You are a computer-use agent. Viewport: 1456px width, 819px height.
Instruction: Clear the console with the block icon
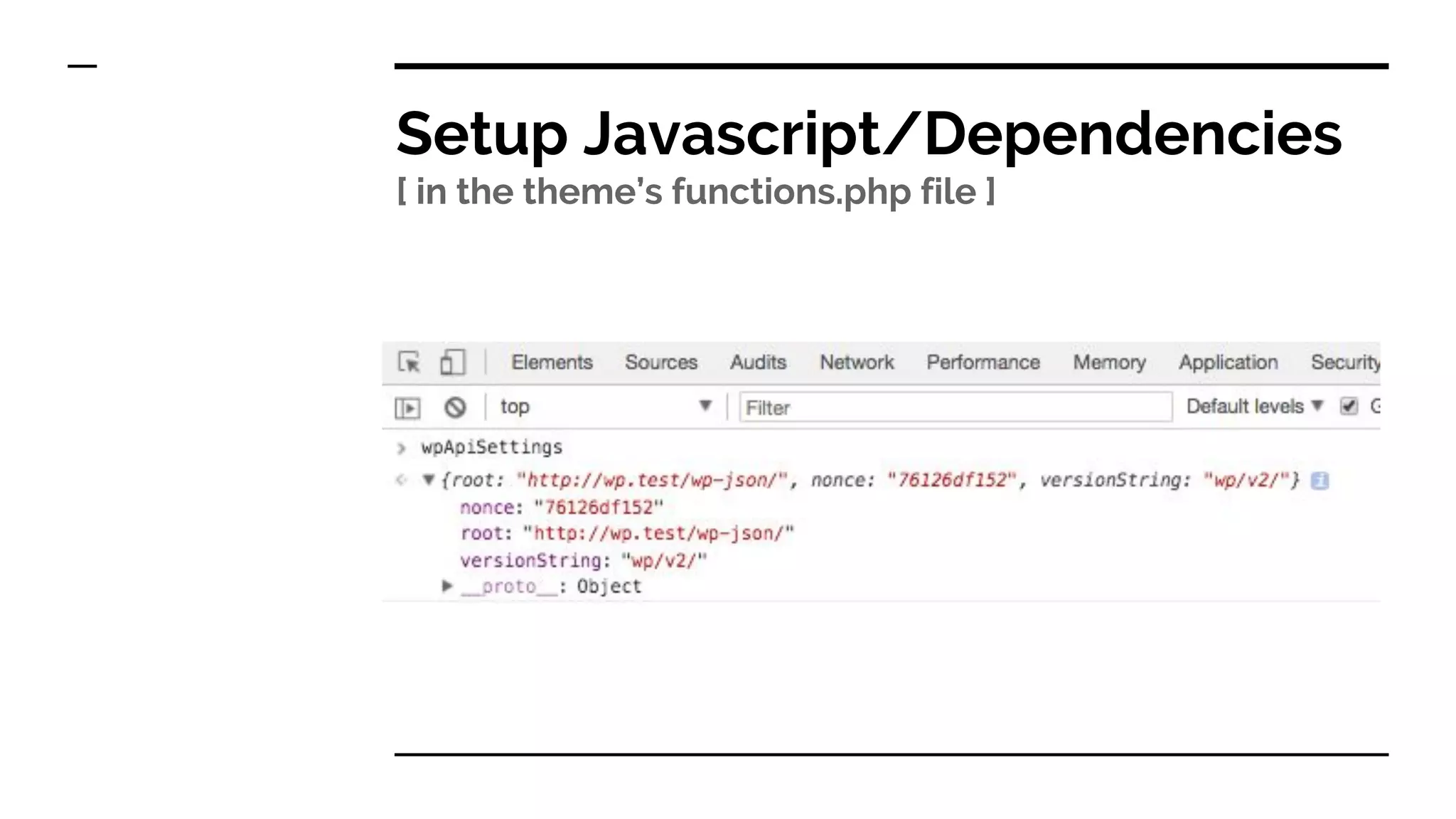(x=455, y=407)
